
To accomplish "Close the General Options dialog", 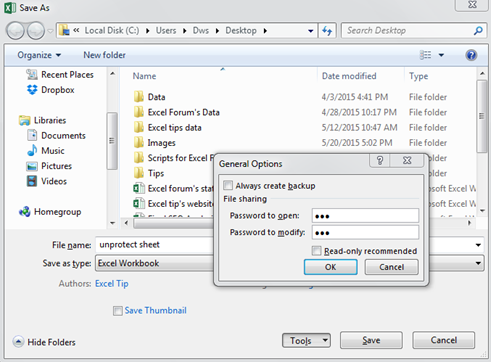I will click(x=407, y=160).
